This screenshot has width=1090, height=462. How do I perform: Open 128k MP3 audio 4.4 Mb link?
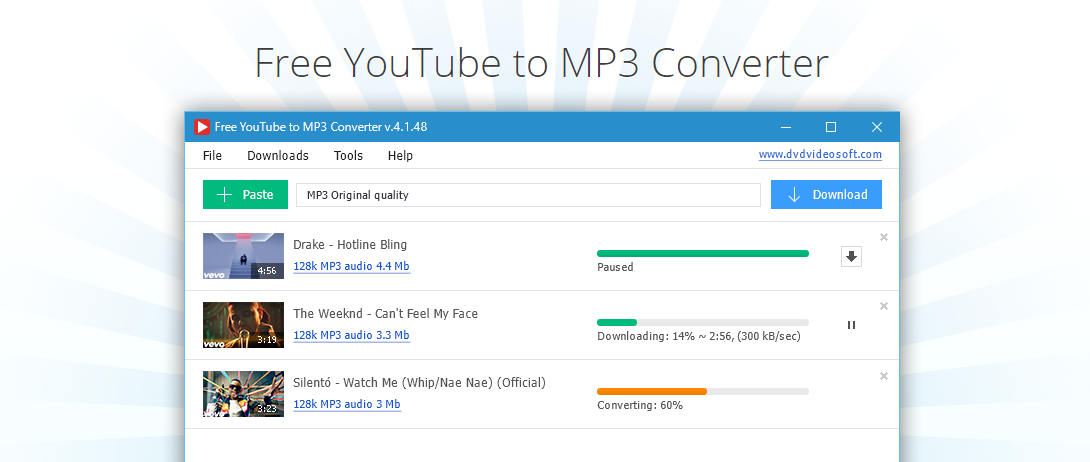(x=351, y=266)
